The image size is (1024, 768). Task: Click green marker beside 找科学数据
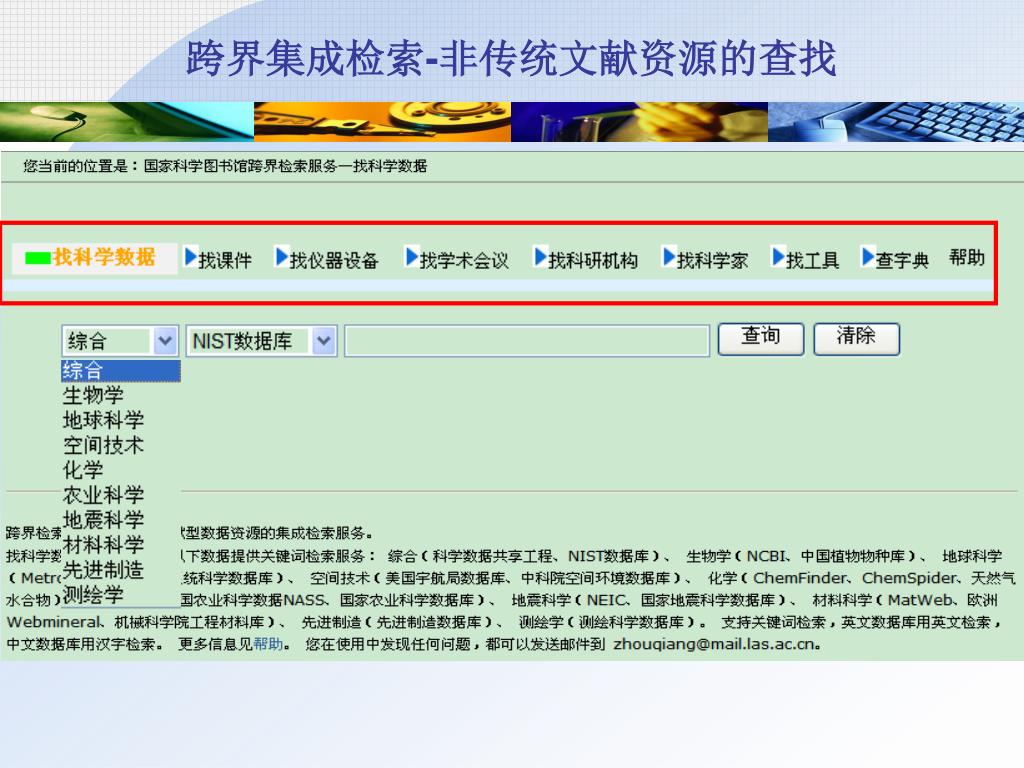pos(38,258)
